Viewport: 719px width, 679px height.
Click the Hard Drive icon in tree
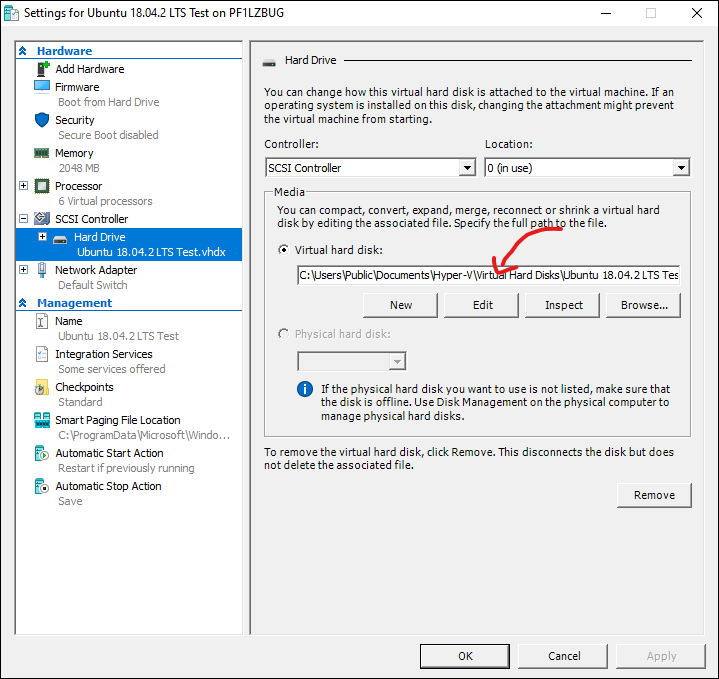(x=60, y=240)
